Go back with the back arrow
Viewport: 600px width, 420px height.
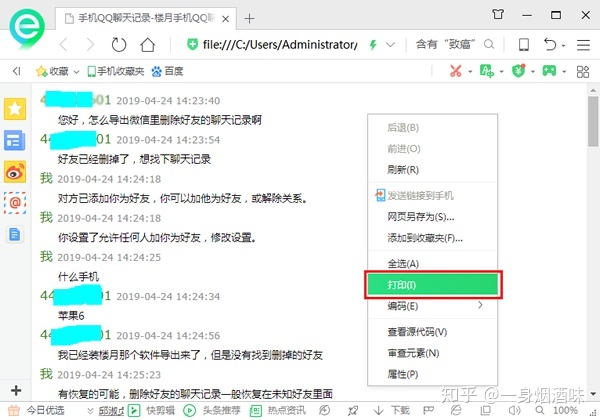(x=64, y=45)
